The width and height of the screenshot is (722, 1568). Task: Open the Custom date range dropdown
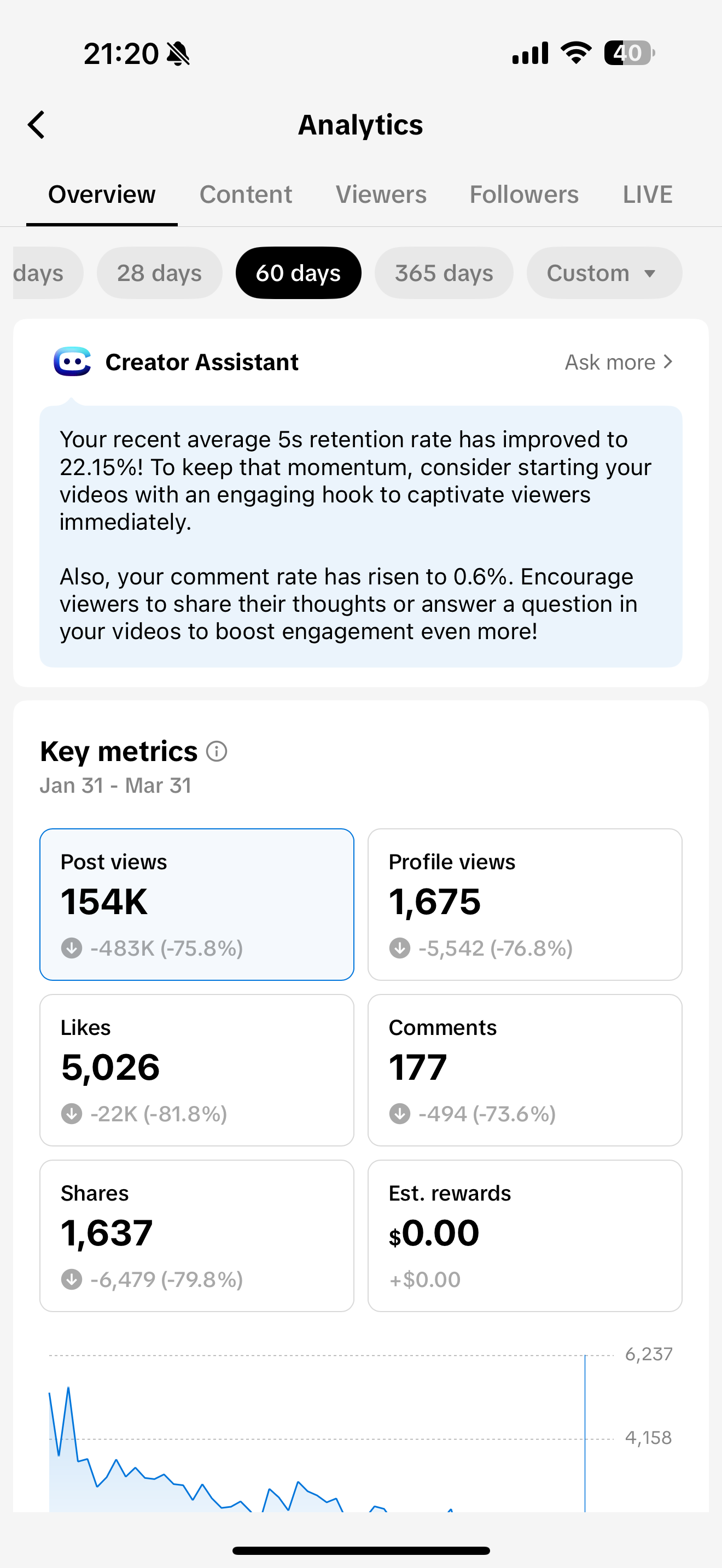coord(603,273)
